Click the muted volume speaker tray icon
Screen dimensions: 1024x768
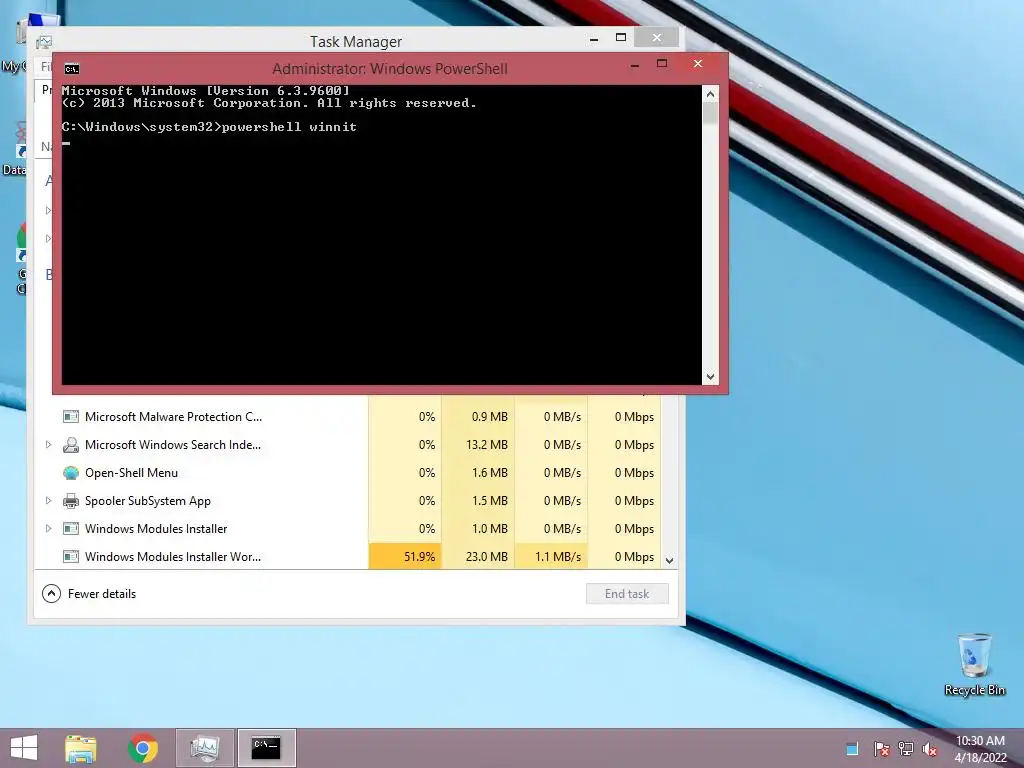(x=930, y=749)
